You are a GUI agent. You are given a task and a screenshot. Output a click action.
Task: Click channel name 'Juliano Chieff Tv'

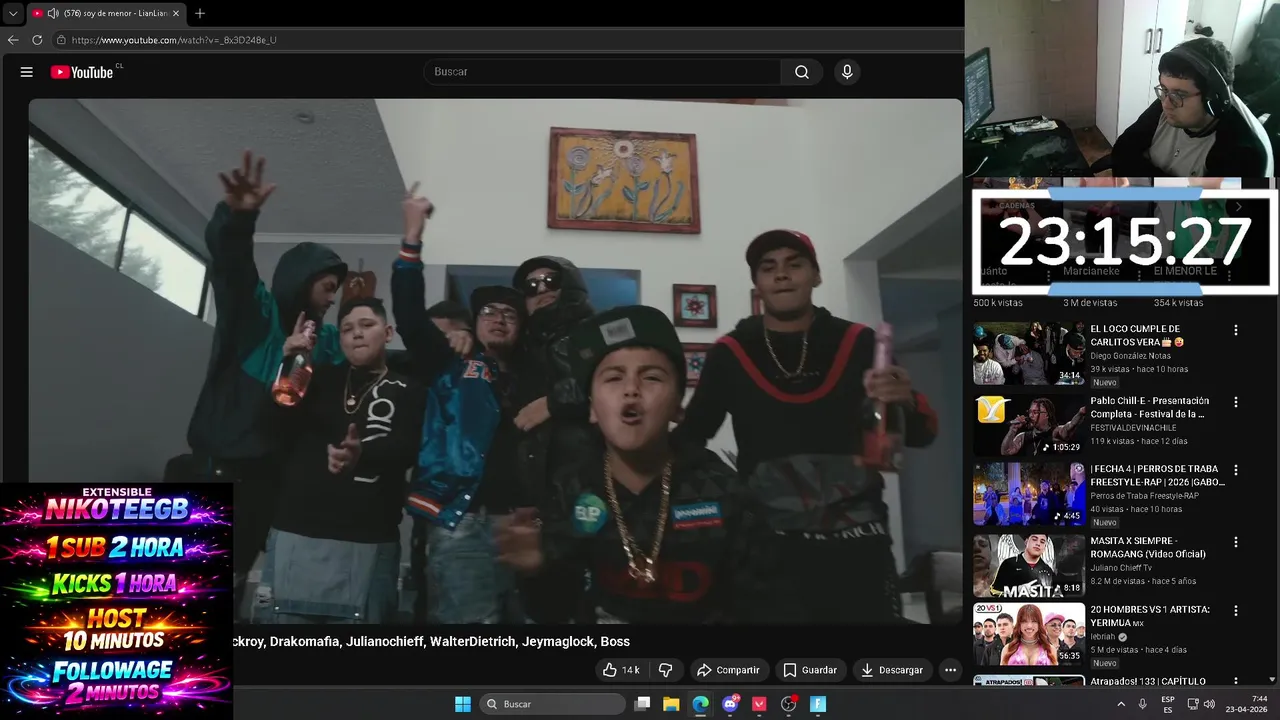[x=1121, y=568]
